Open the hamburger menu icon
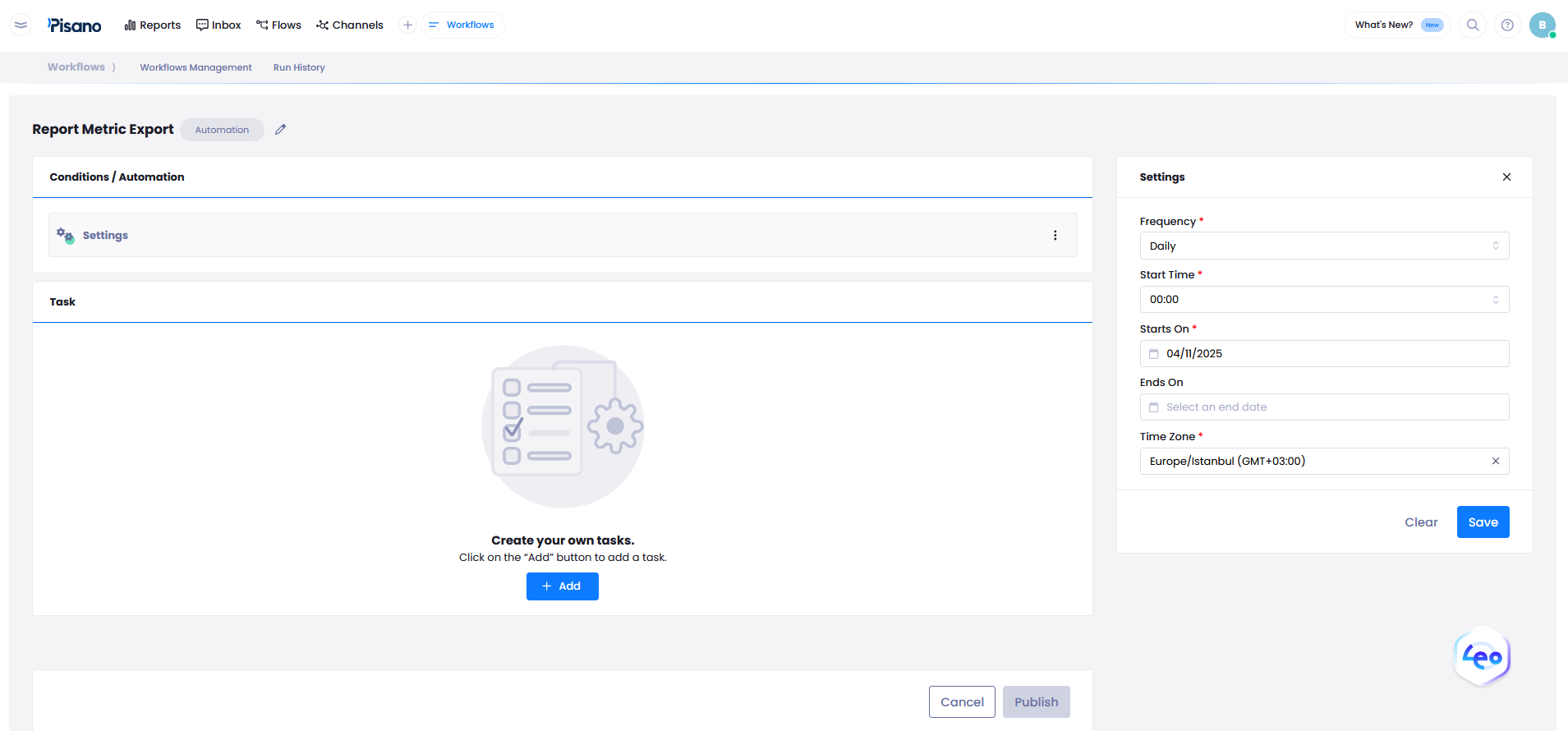 pyautogui.click(x=21, y=25)
